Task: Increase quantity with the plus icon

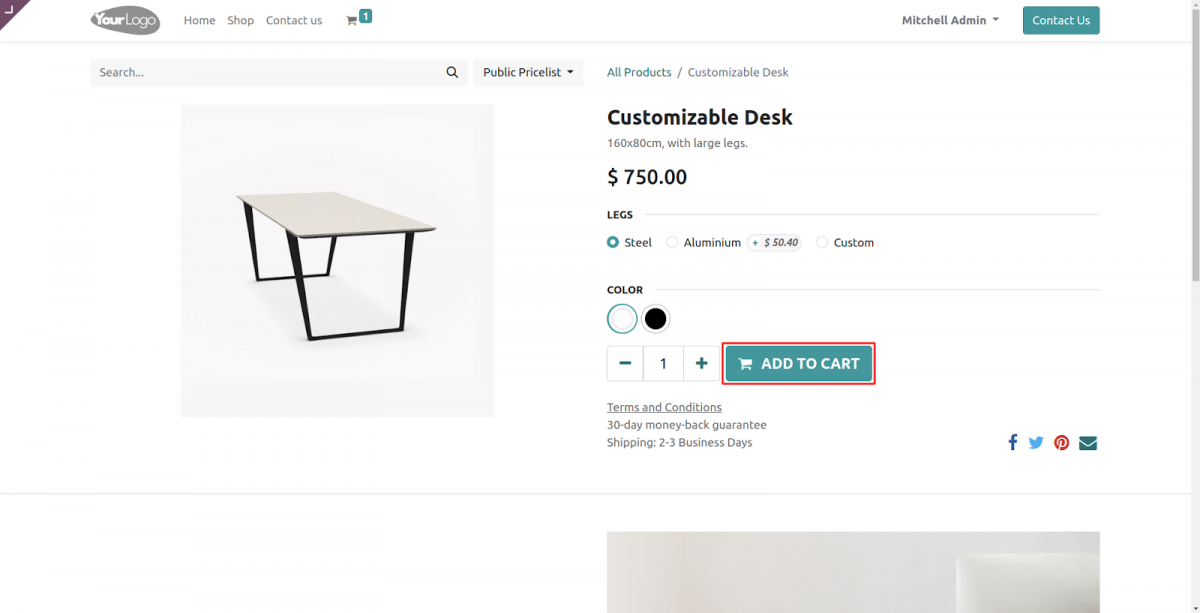Action: click(x=701, y=363)
